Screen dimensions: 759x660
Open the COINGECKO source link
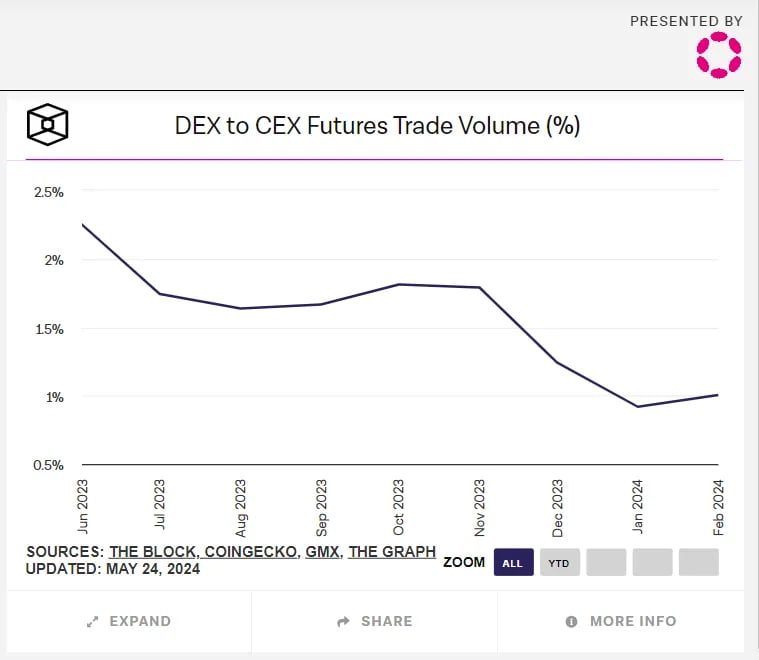pos(251,552)
